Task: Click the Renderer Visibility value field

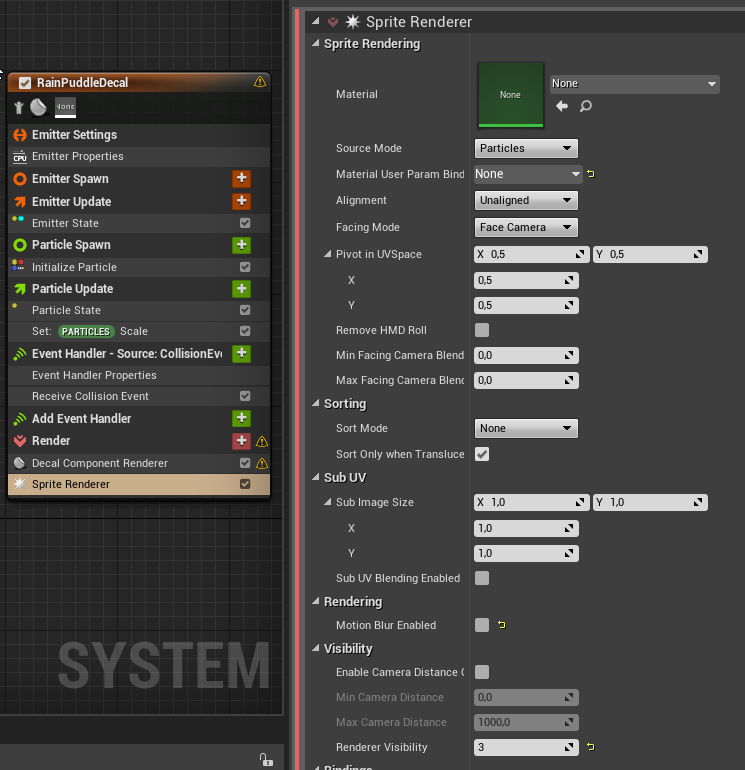Action: tap(526, 747)
